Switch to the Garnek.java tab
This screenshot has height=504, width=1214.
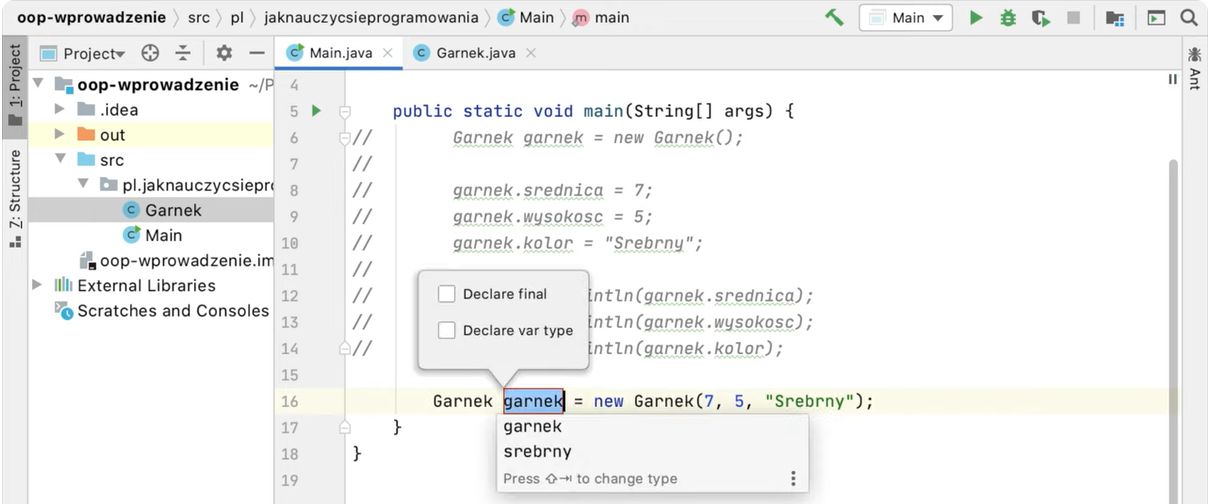[475, 53]
